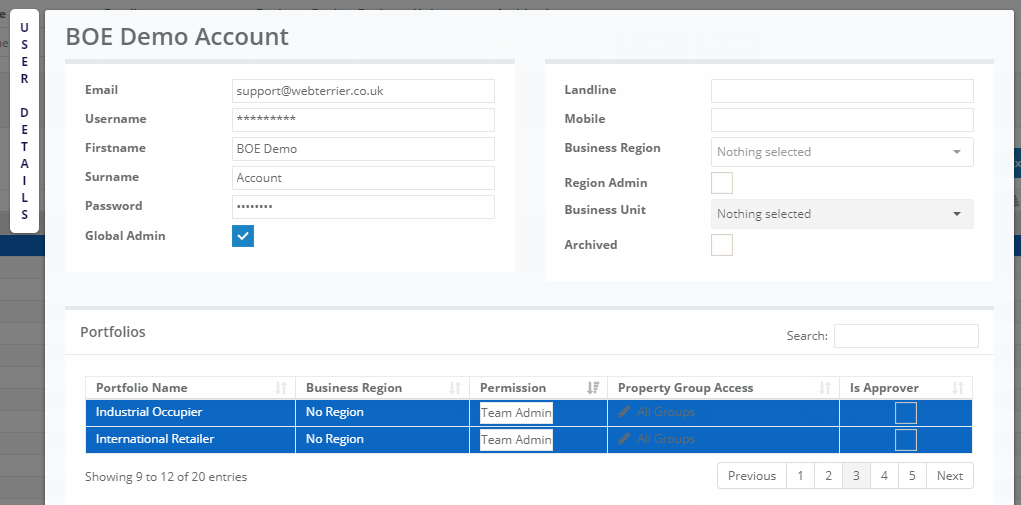Sort by Permission column sort icon
1021x505 pixels.
593,388
